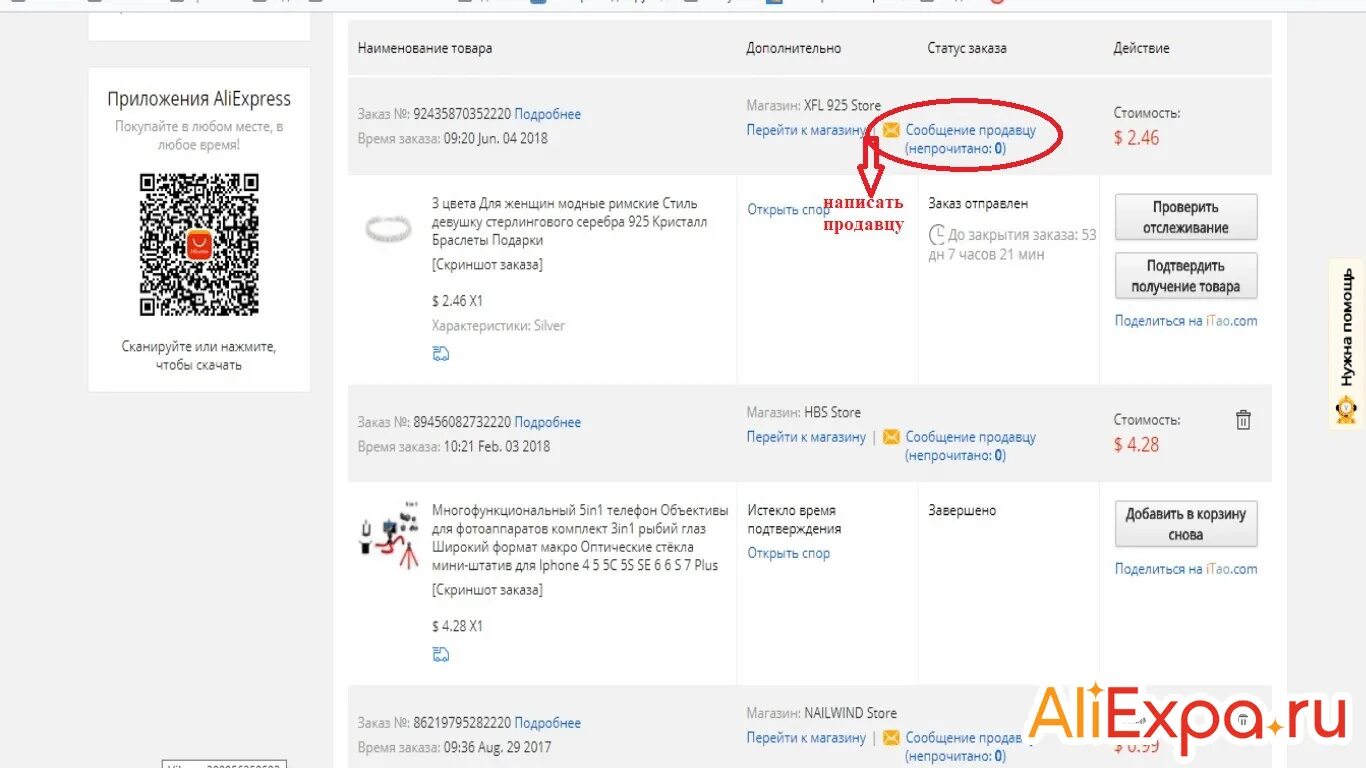Click the $ 2.46 order cost
This screenshot has width=1366, height=768.
click(1137, 138)
